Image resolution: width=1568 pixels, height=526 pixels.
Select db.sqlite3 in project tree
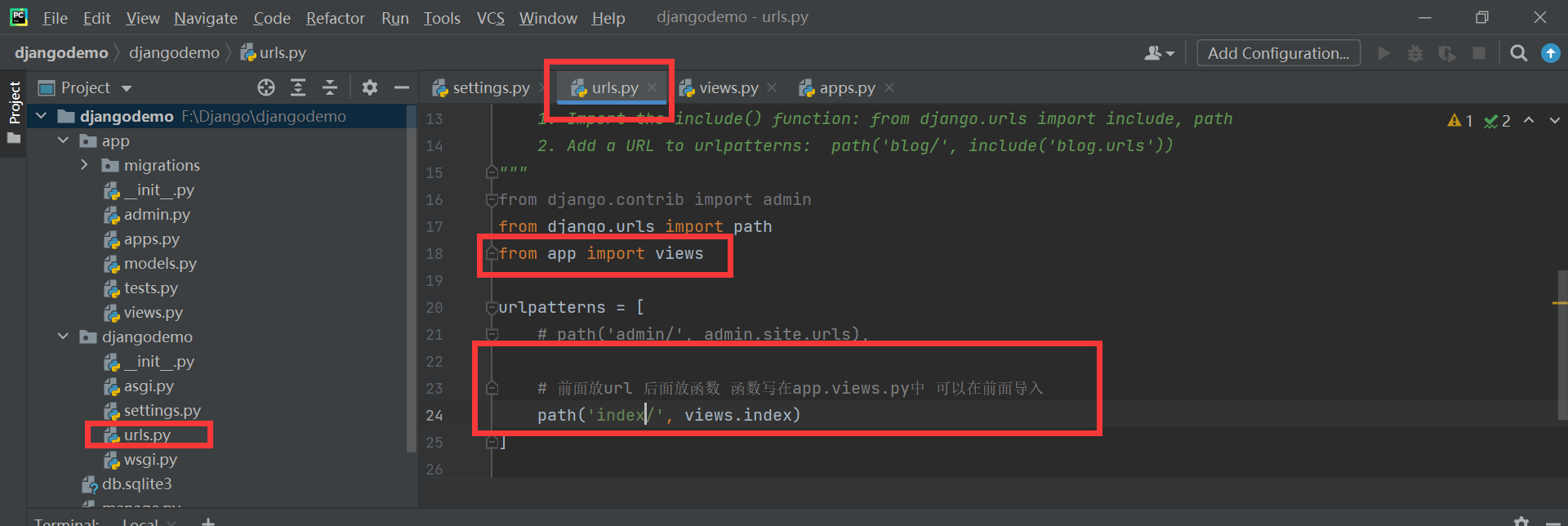click(x=127, y=484)
